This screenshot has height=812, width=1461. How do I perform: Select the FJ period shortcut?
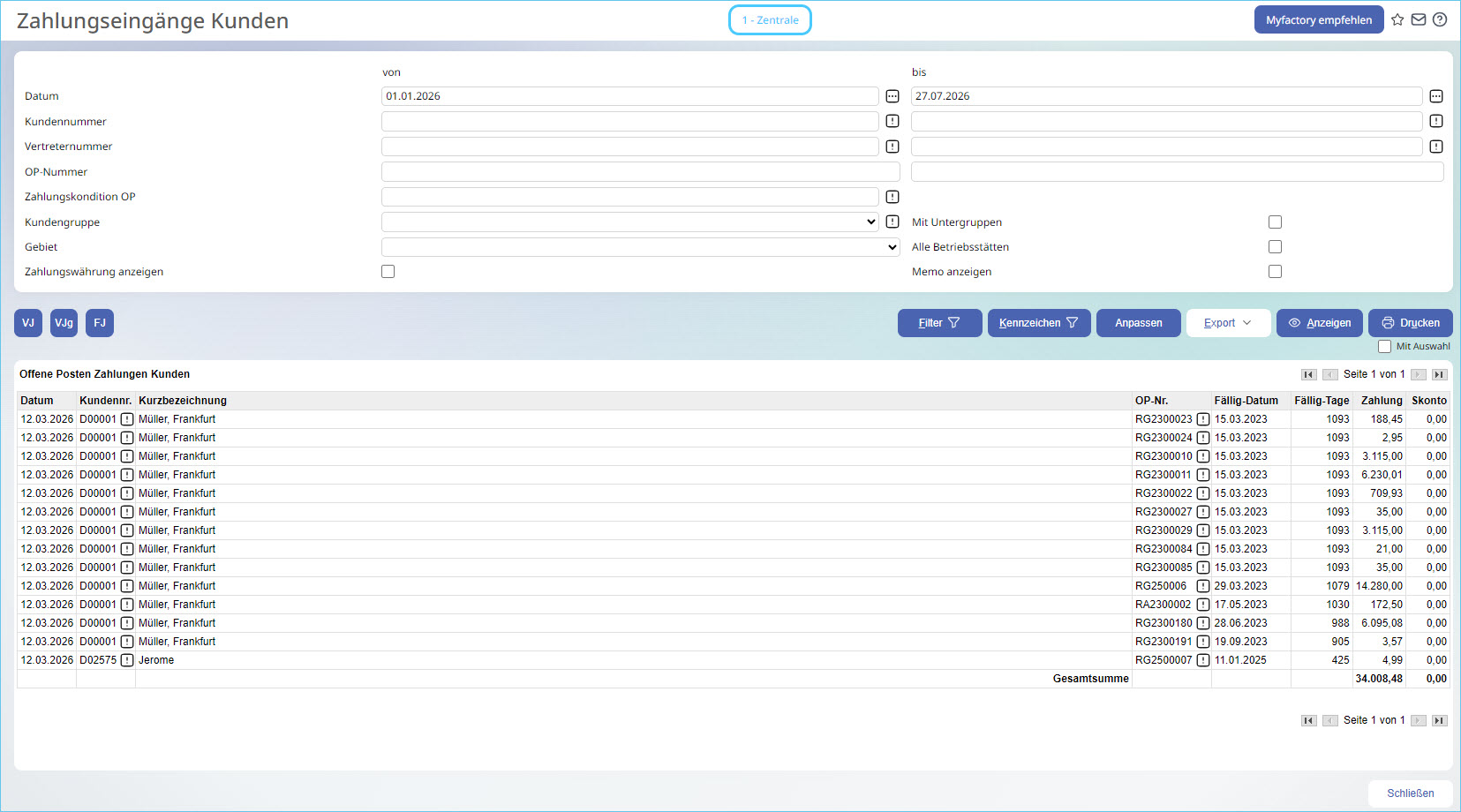coord(100,323)
